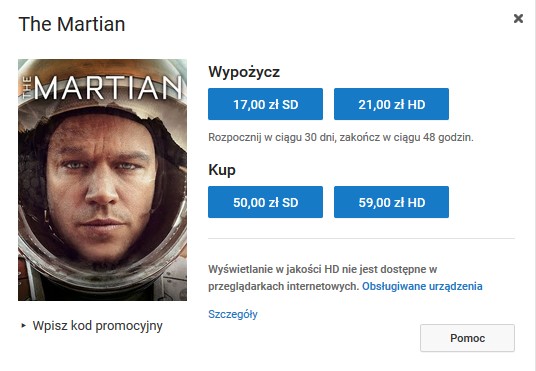Click The Martian movie poster thumbnail

[103, 180]
